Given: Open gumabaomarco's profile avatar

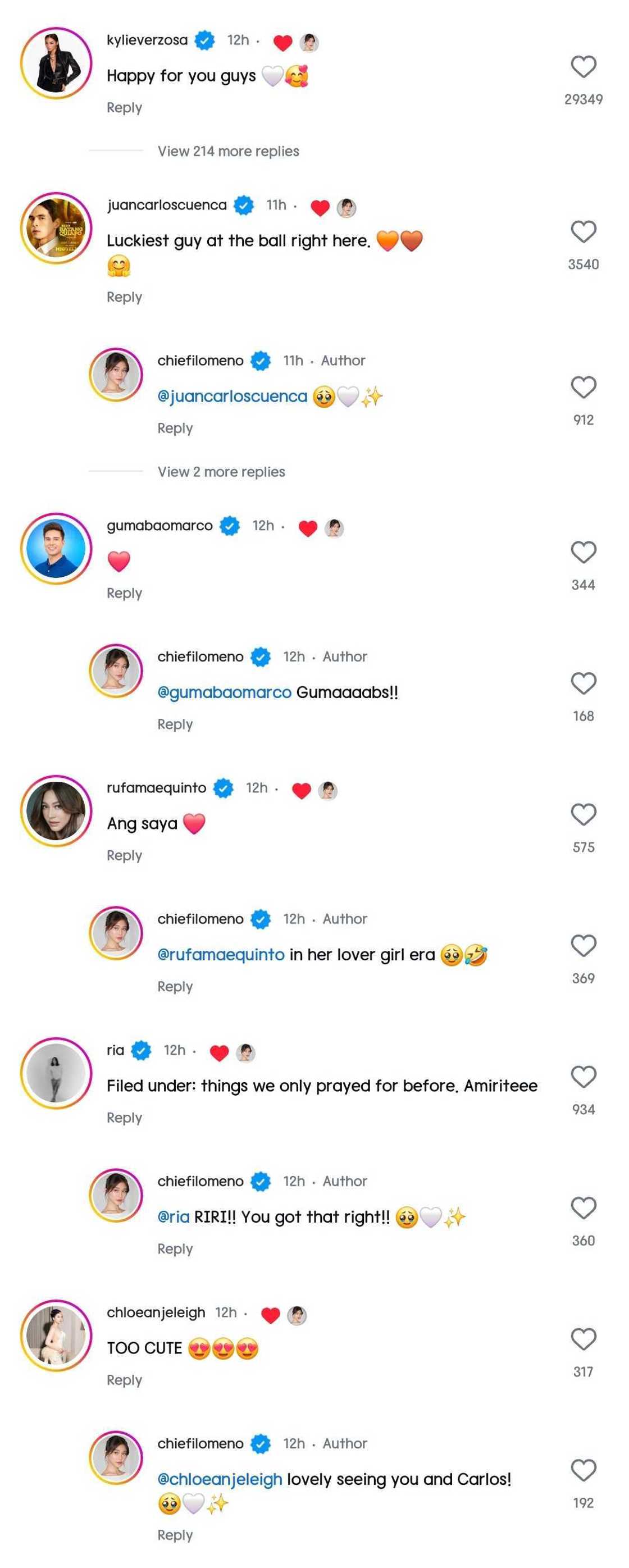Looking at the screenshot, I should [x=56, y=549].
